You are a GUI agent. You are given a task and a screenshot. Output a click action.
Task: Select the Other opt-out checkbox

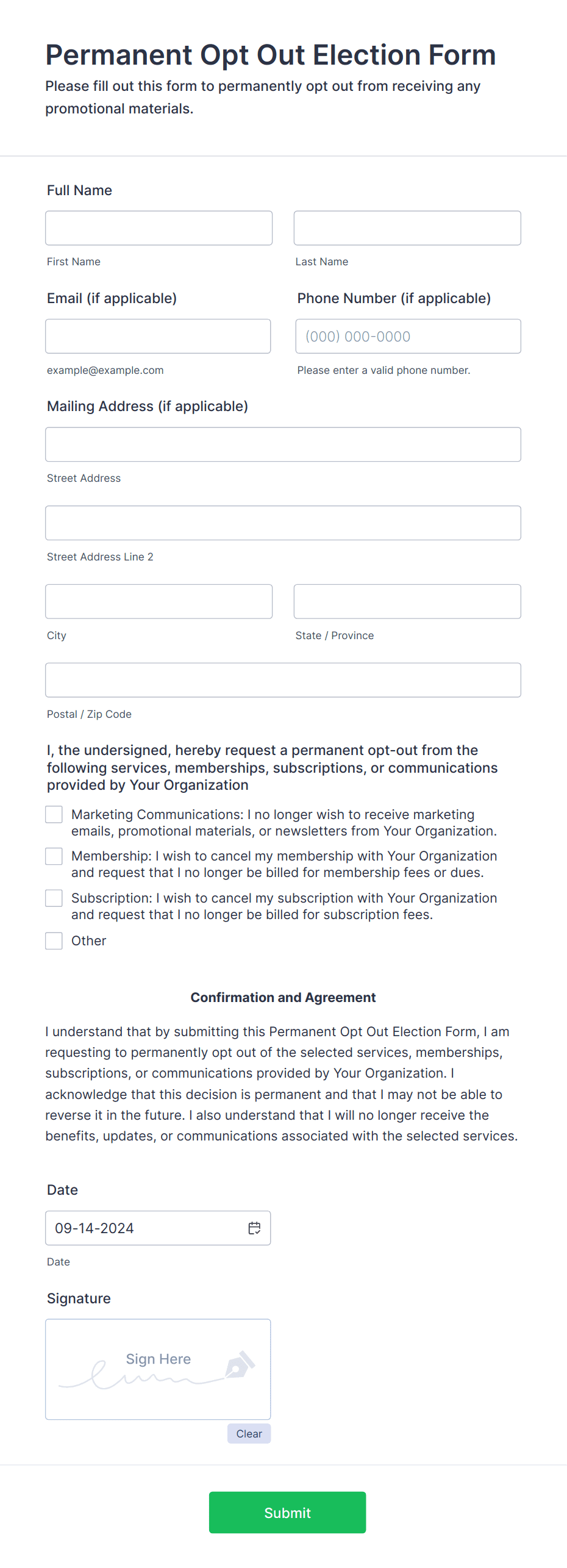click(x=54, y=940)
